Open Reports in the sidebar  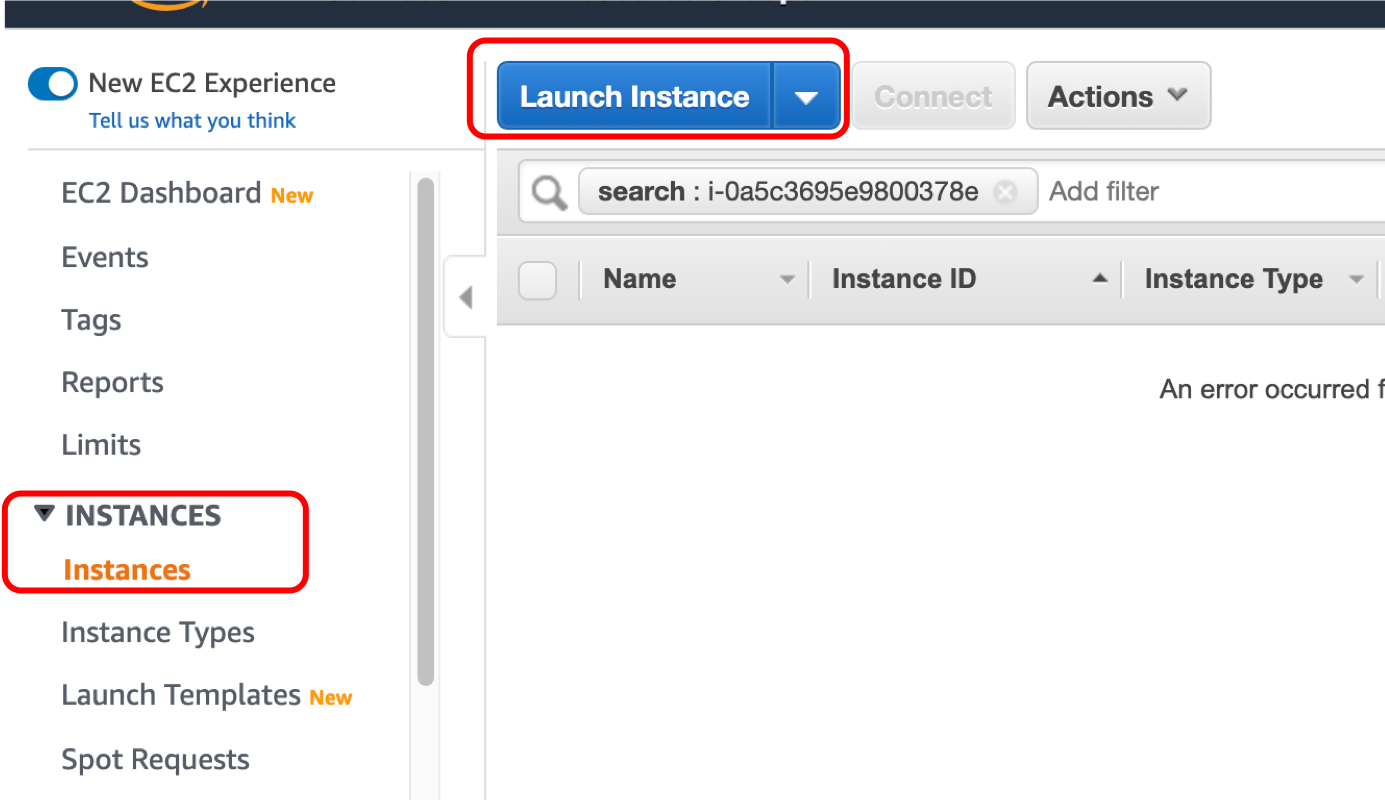112,383
